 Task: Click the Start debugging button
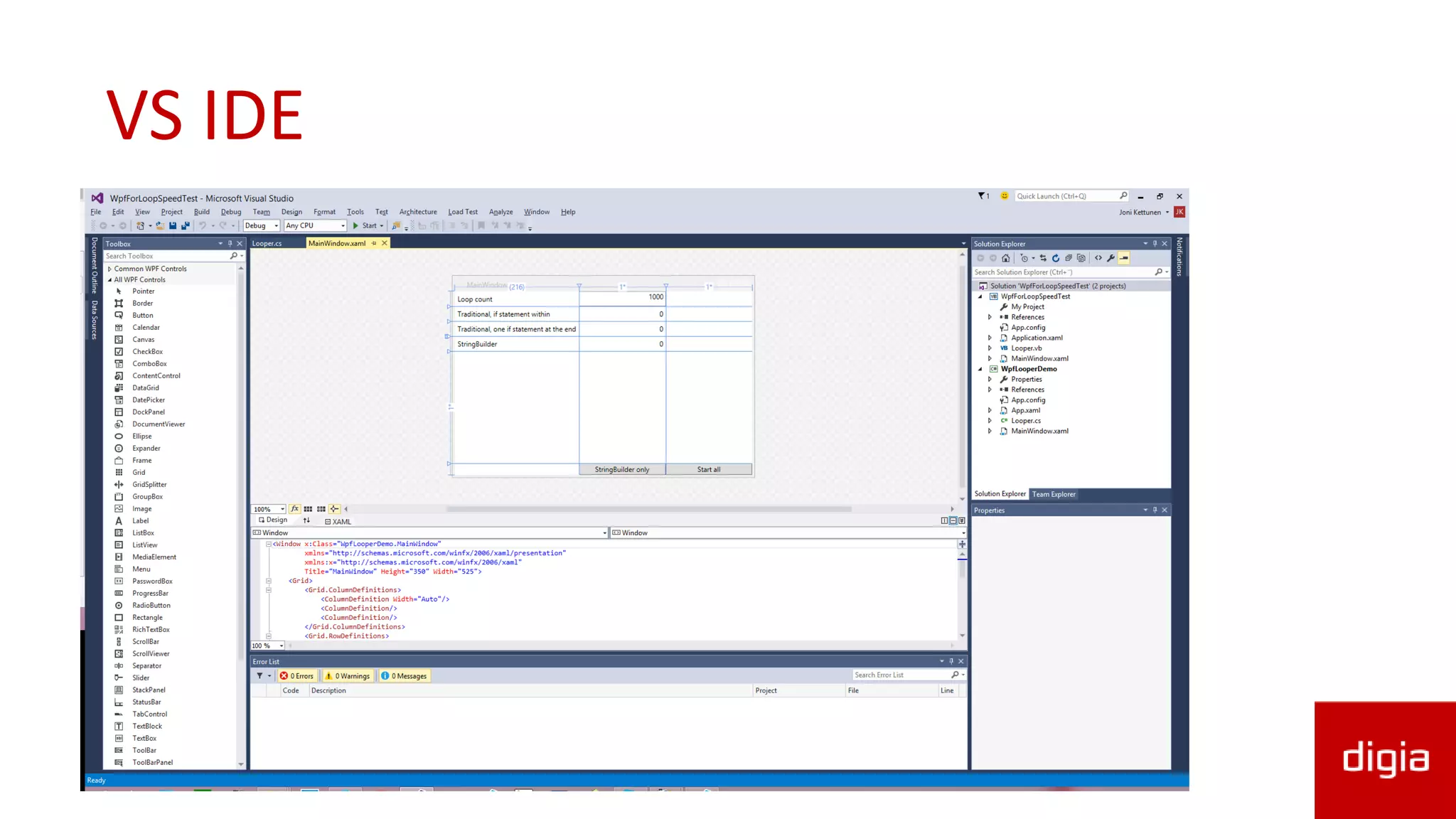click(365, 226)
